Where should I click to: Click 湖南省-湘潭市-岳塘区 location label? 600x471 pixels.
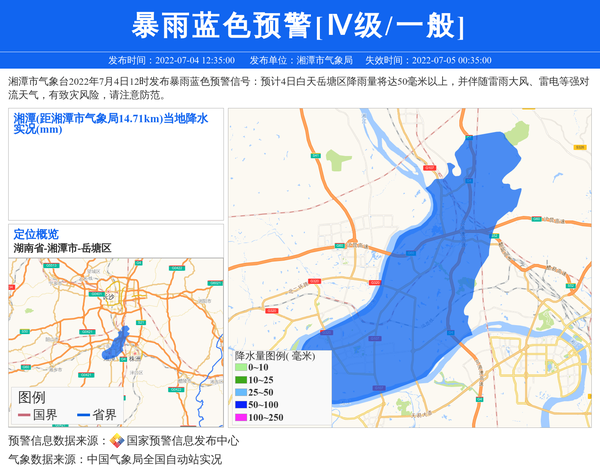click(x=62, y=248)
